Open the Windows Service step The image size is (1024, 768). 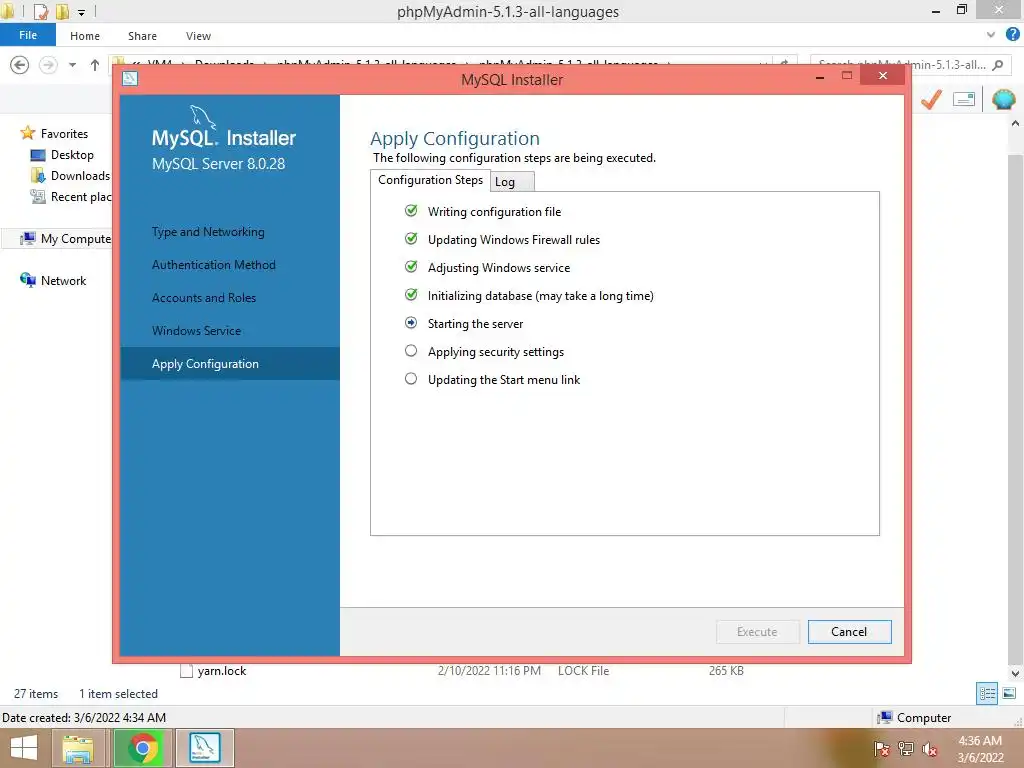tap(196, 330)
